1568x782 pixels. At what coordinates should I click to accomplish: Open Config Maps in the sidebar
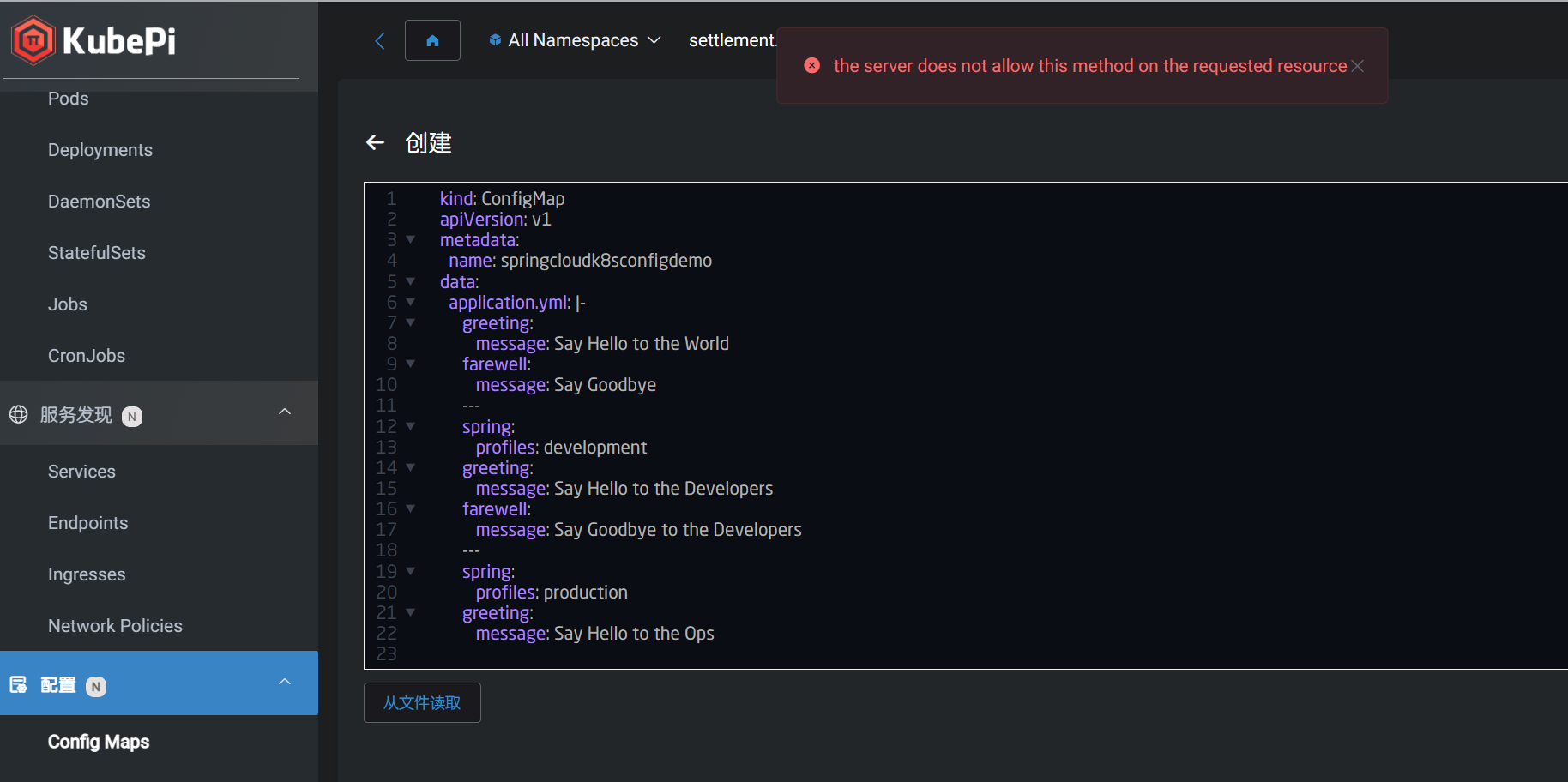(99, 741)
